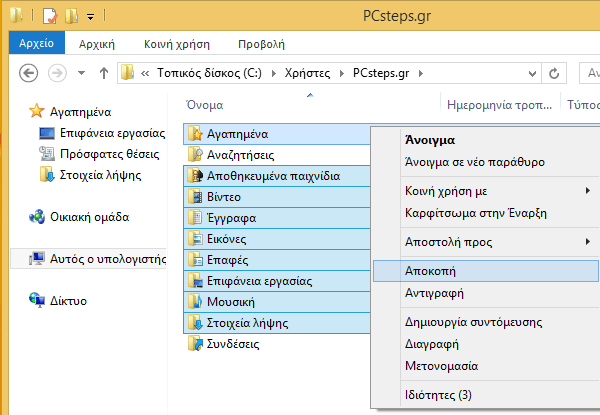Viewport: 600px width, 415px height.
Task: Expand the chevron after PCsteps.gr in path
Action: coord(421,73)
